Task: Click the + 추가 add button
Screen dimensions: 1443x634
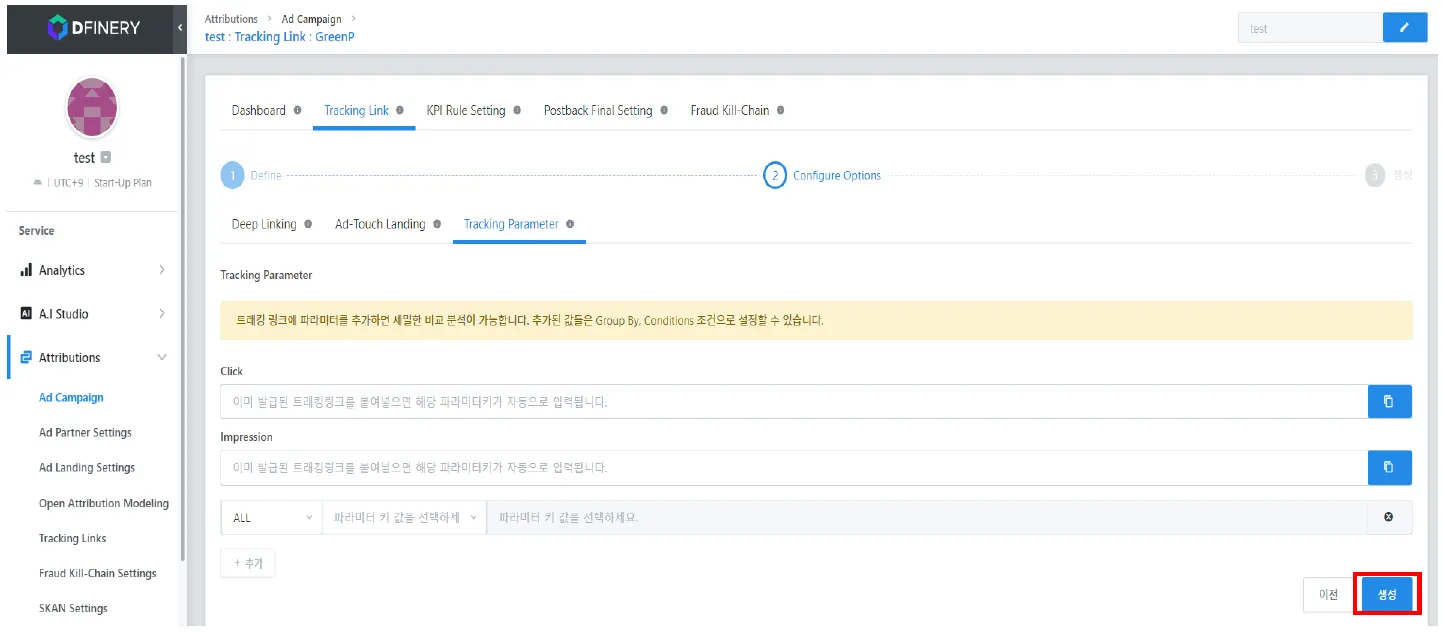Action: [248, 563]
